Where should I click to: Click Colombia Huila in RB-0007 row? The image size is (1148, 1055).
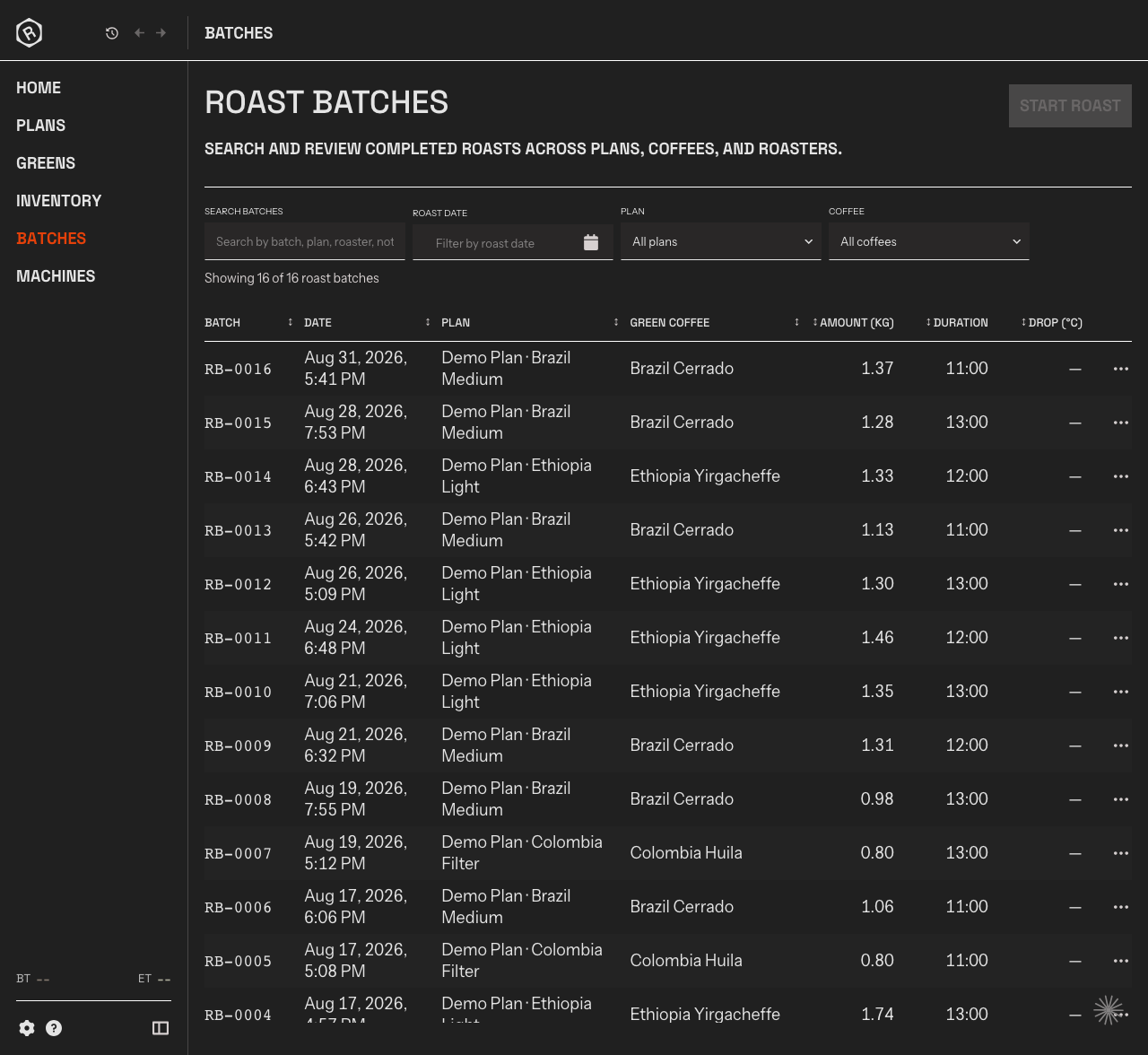point(686,853)
